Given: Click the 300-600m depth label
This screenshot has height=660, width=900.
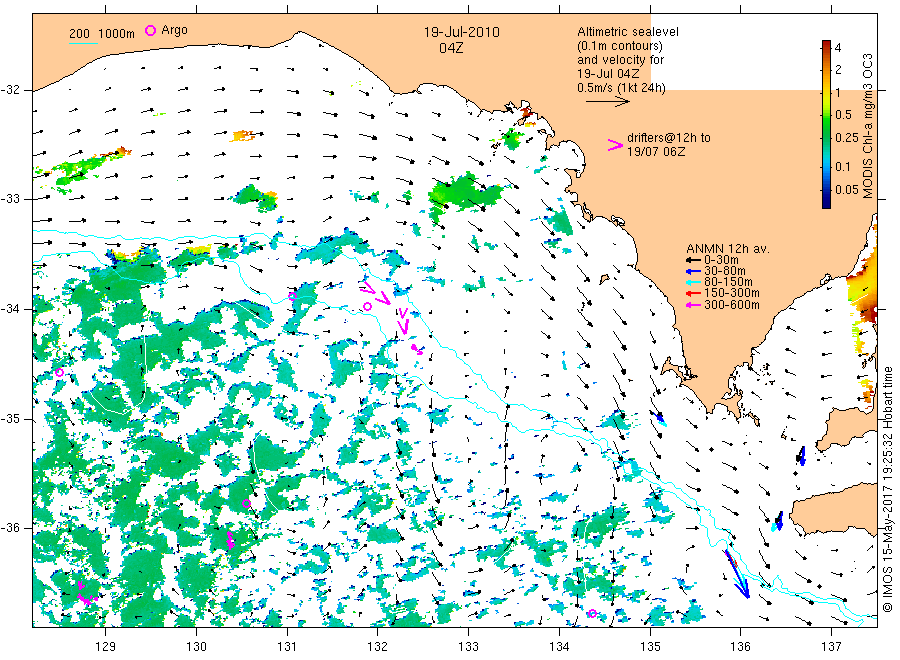Looking at the screenshot, I should point(731,305).
